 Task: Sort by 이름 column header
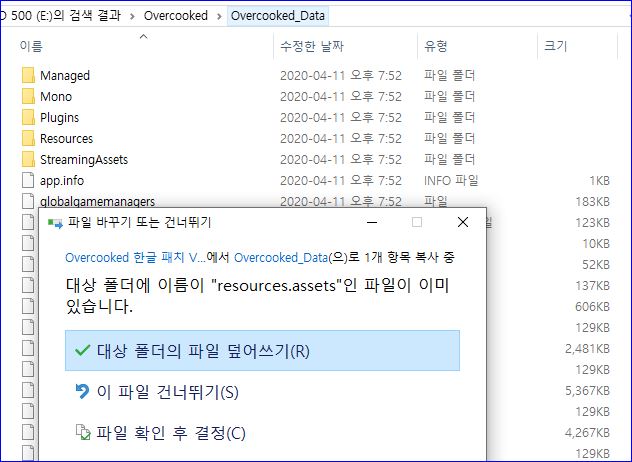pos(31,46)
